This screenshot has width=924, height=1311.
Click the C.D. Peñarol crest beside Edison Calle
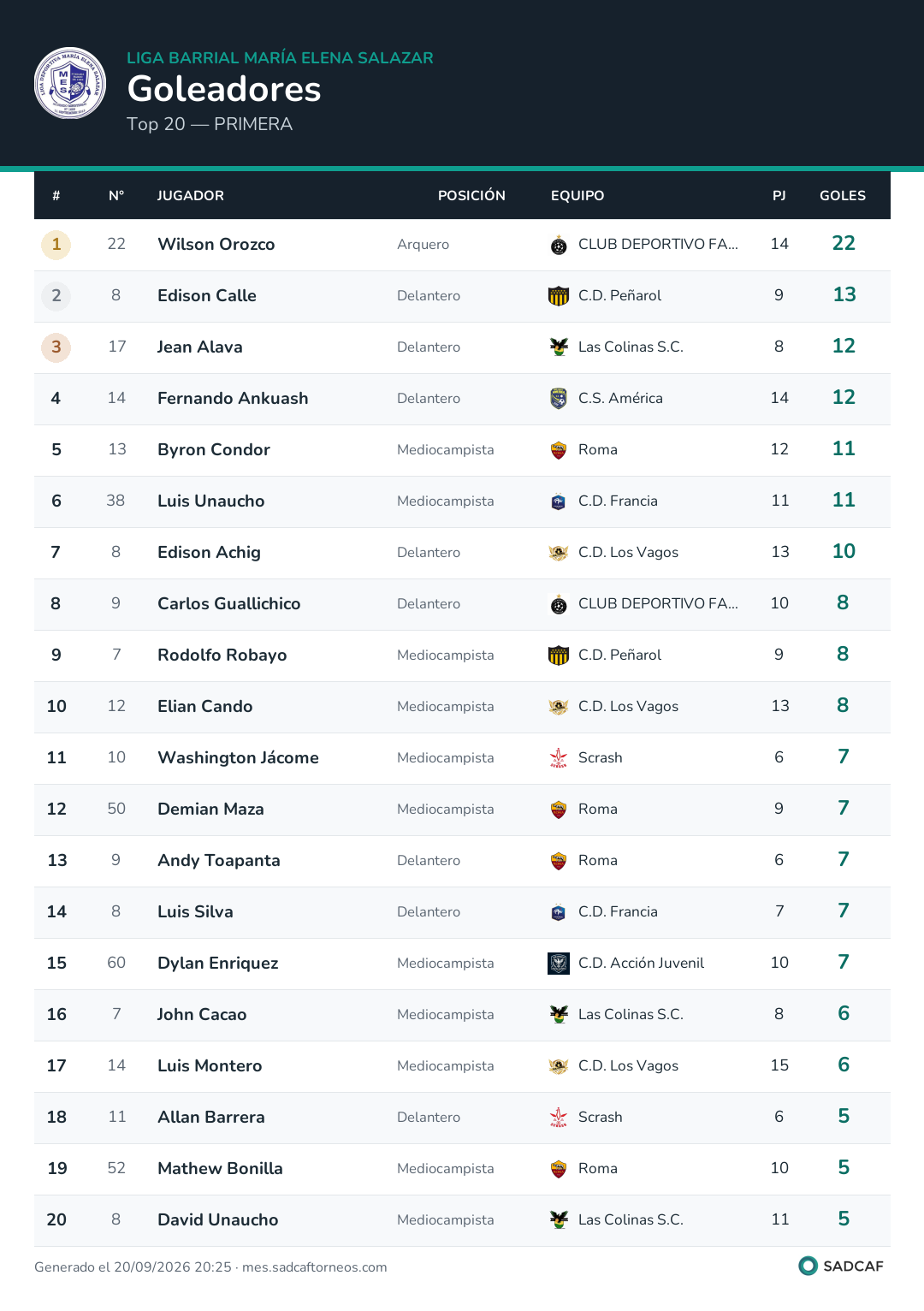559,296
